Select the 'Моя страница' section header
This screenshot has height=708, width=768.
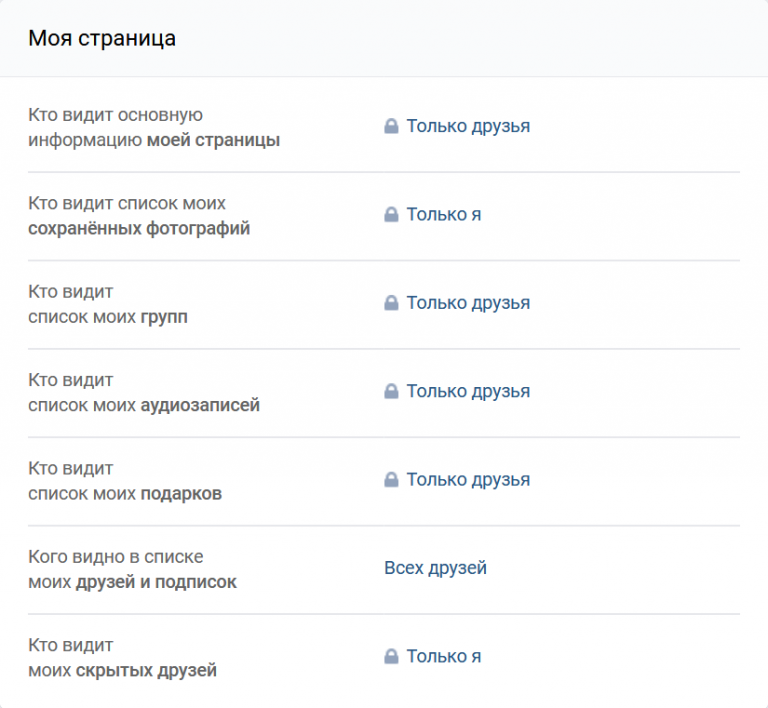click(x=102, y=38)
